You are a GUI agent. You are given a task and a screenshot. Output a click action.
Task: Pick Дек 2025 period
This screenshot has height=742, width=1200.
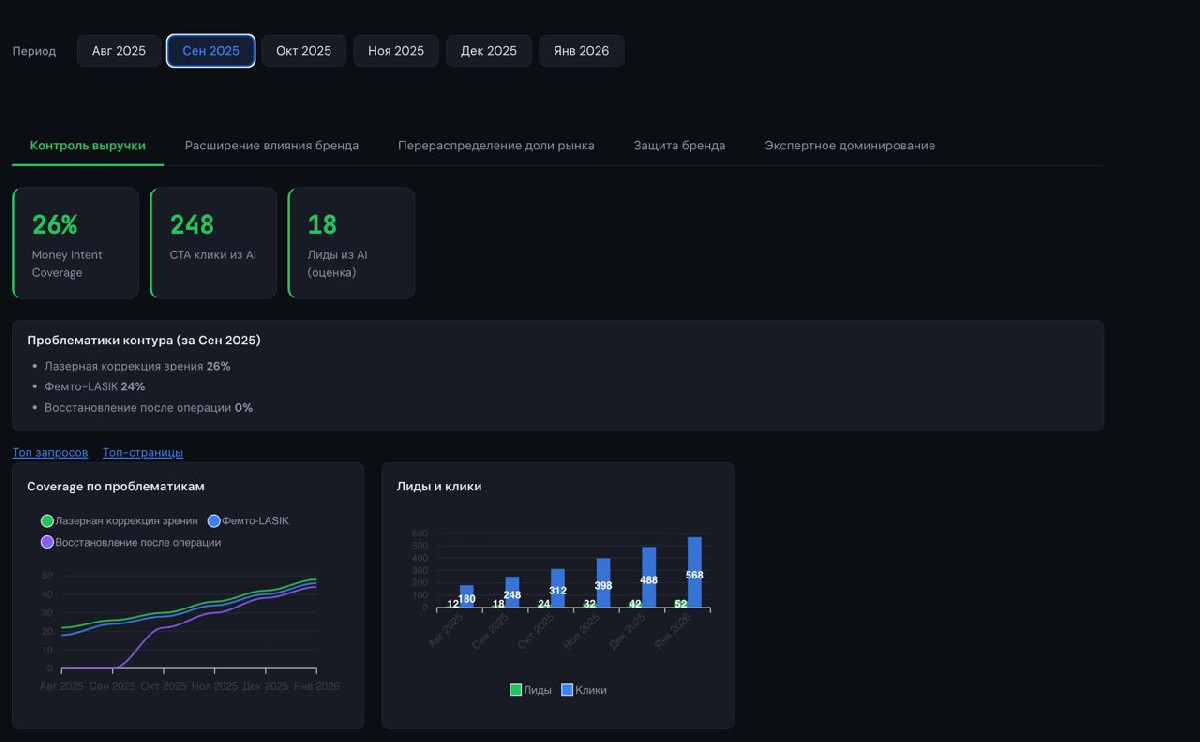click(x=488, y=51)
